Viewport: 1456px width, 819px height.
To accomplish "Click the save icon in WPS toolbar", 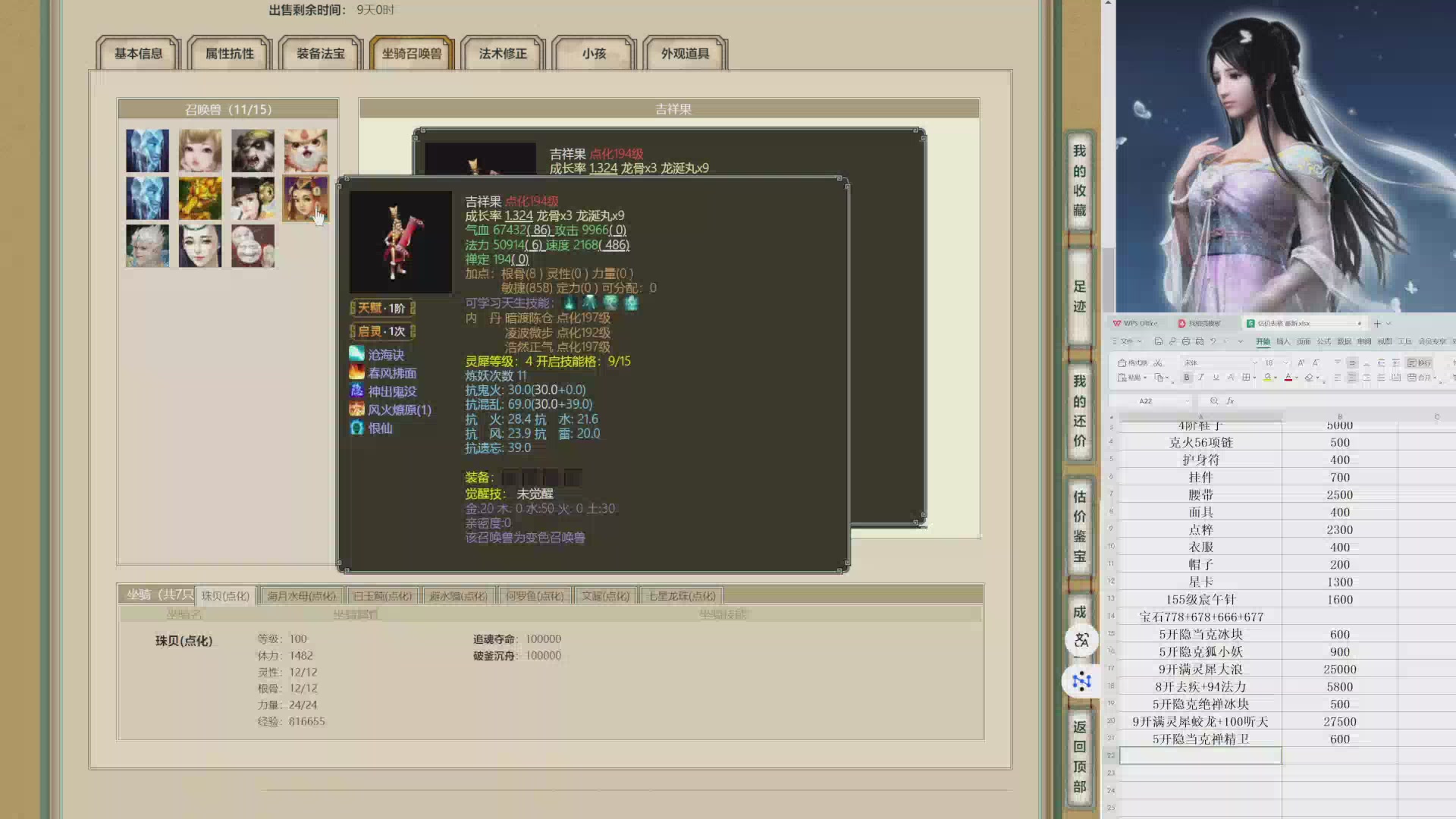I will click(1159, 341).
